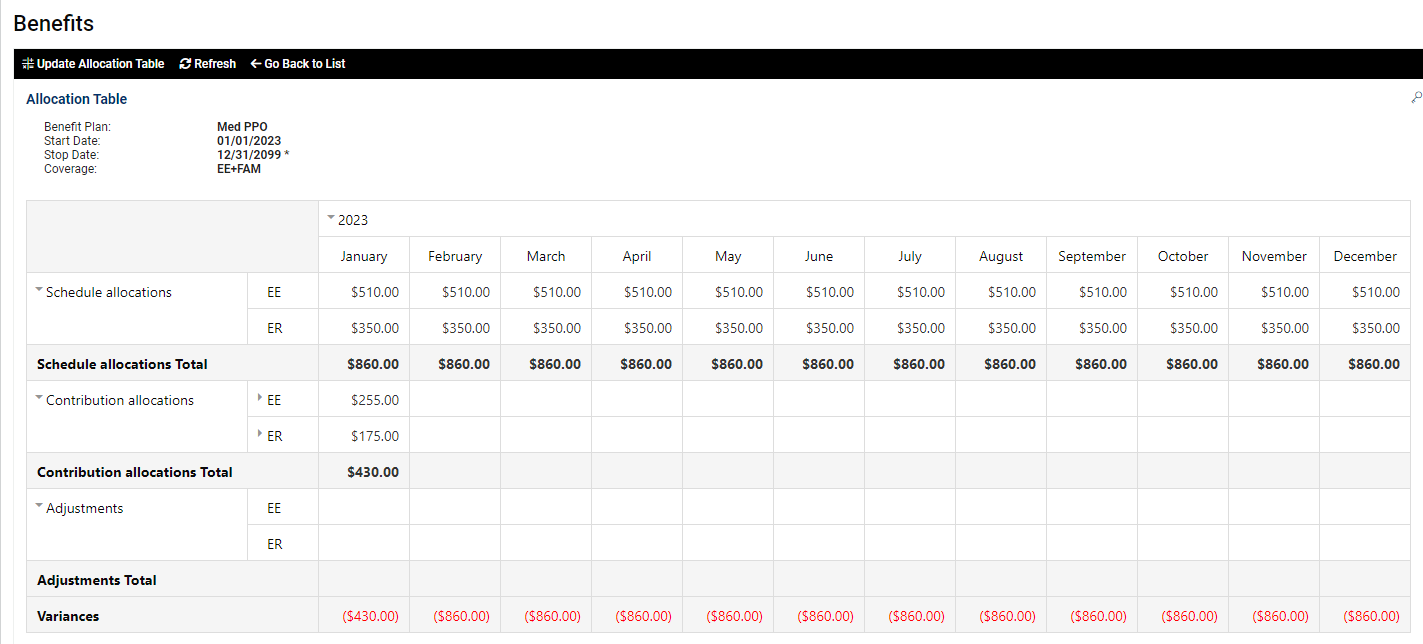Select the May column header

[728, 256]
